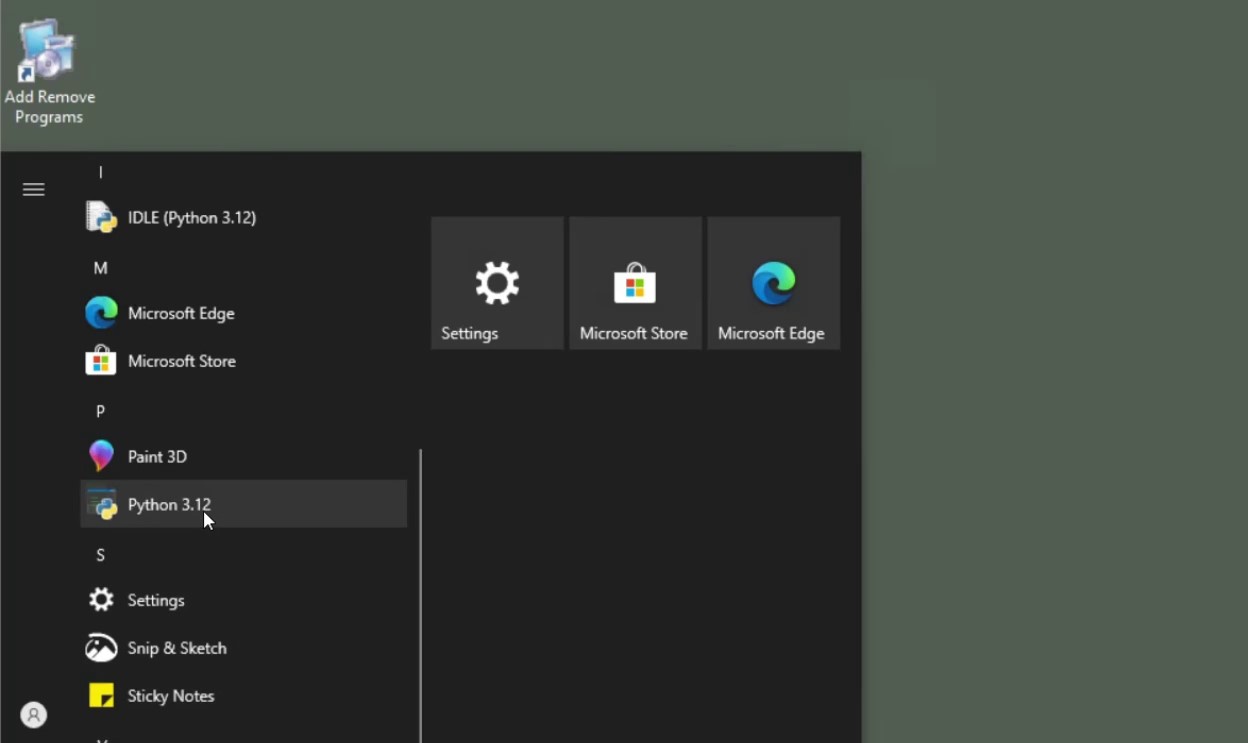Launch the Microsoft Edge tile
The width and height of the screenshot is (1248, 743).
click(x=773, y=282)
